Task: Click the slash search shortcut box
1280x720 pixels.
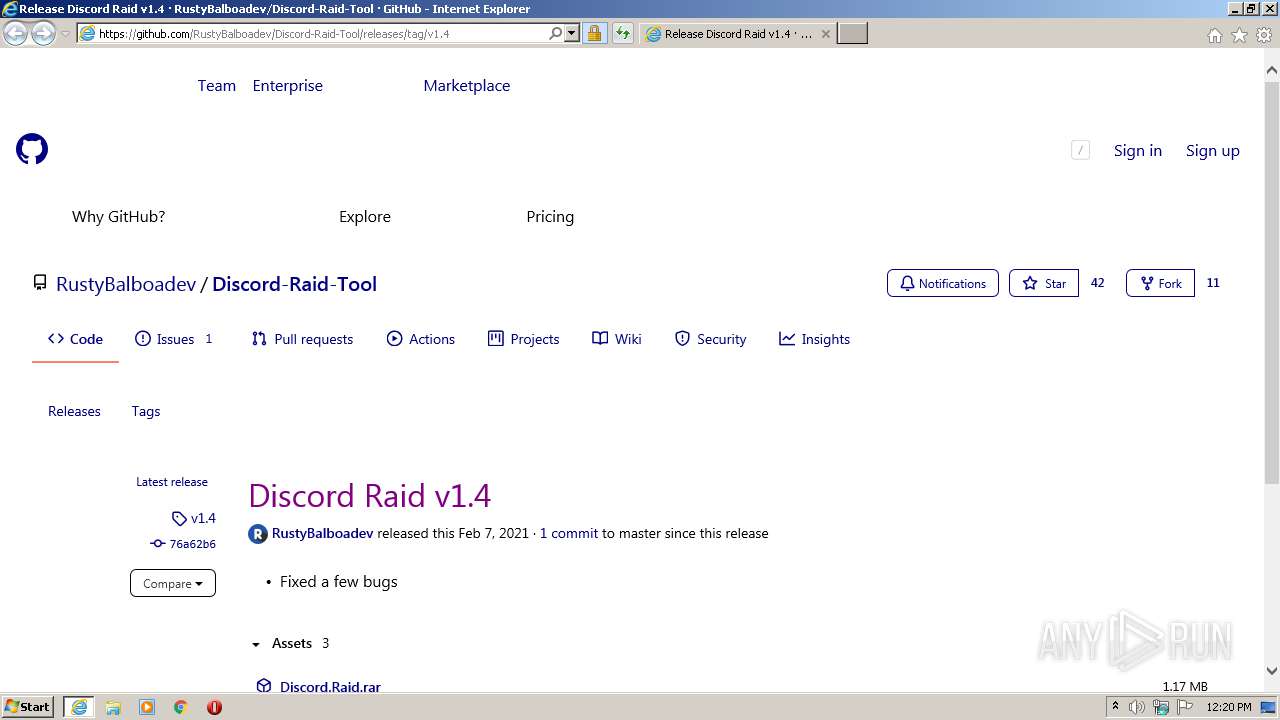Action: coord(1080,150)
